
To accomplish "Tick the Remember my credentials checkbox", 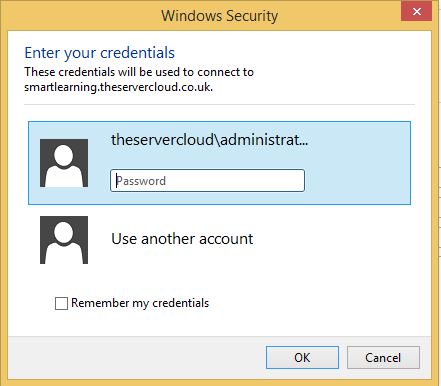I will coord(61,303).
